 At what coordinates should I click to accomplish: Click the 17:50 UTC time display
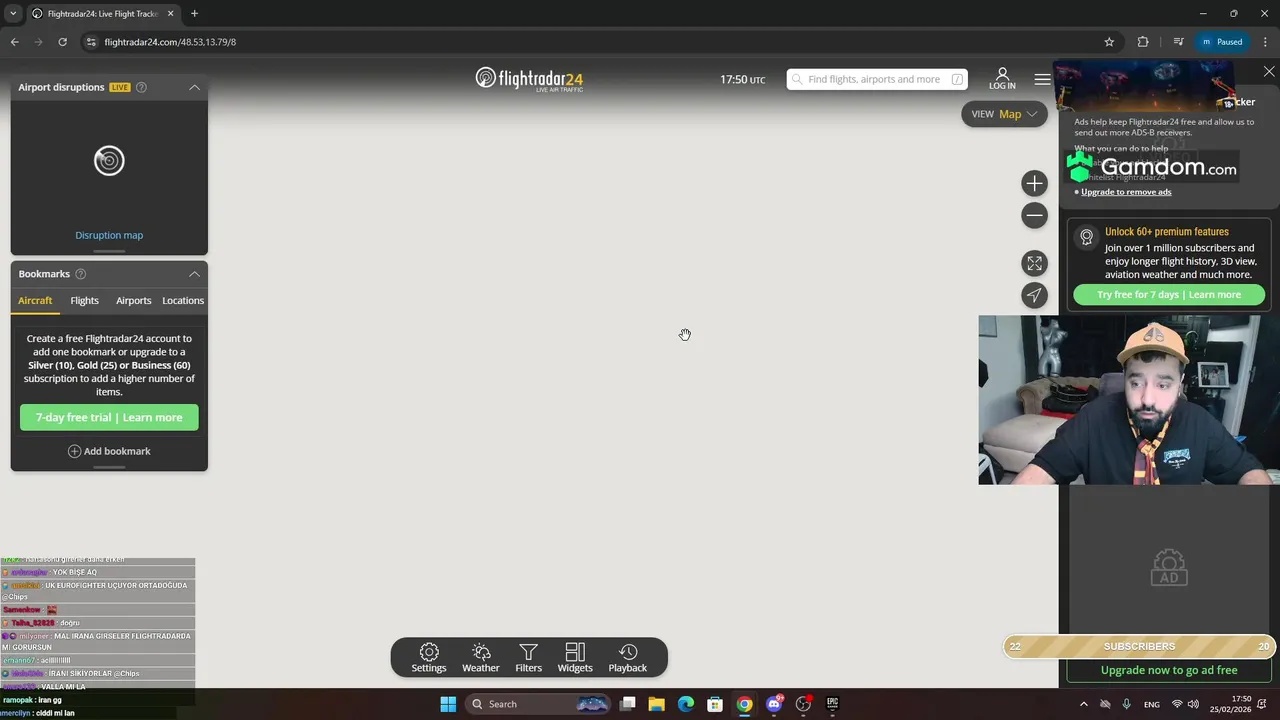pyautogui.click(x=742, y=80)
